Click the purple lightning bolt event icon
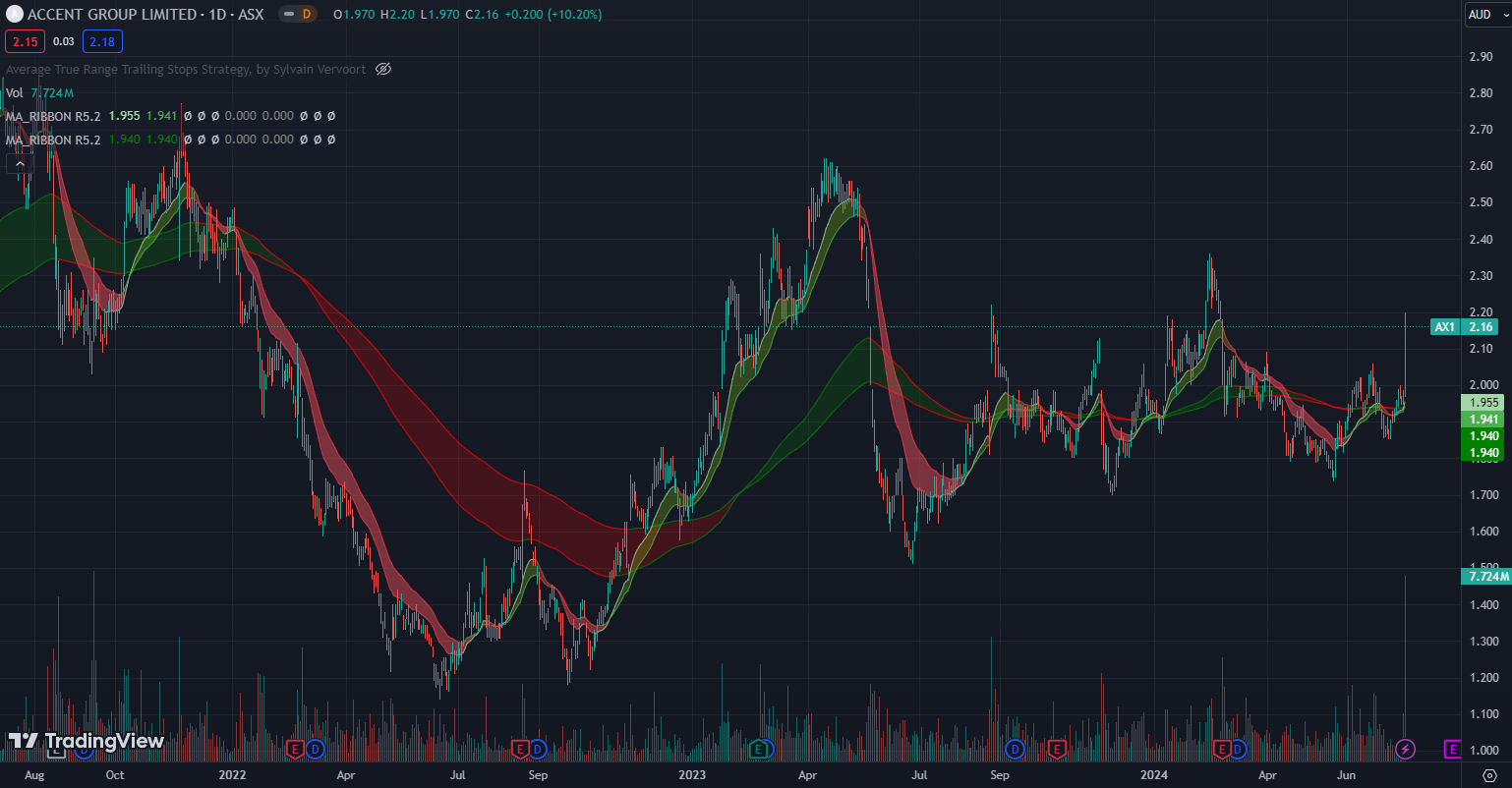This screenshot has width=1512, height=788. tap(1406, 750)
